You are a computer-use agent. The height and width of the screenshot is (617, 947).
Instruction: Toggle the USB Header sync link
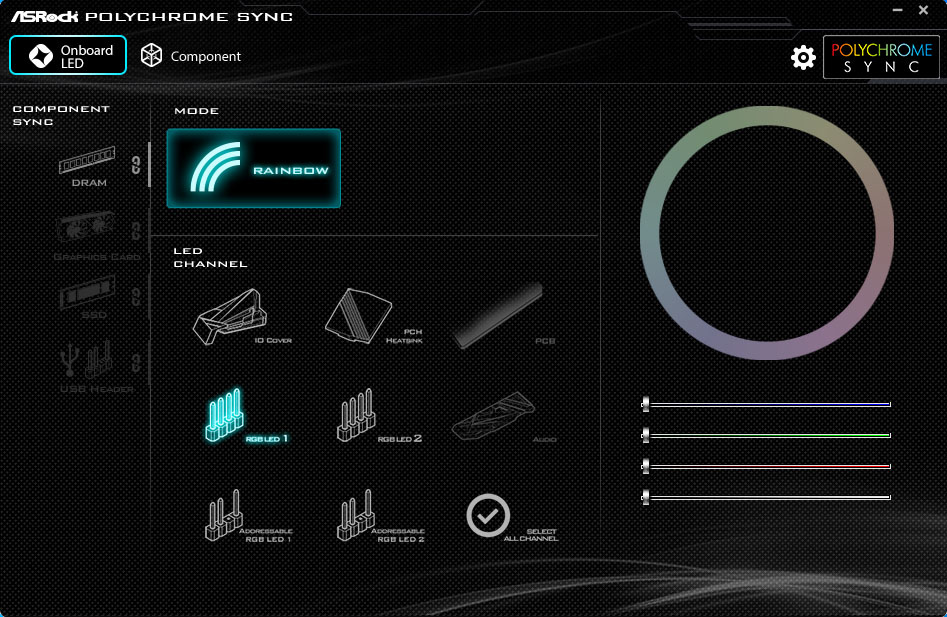tap(136, 363)
